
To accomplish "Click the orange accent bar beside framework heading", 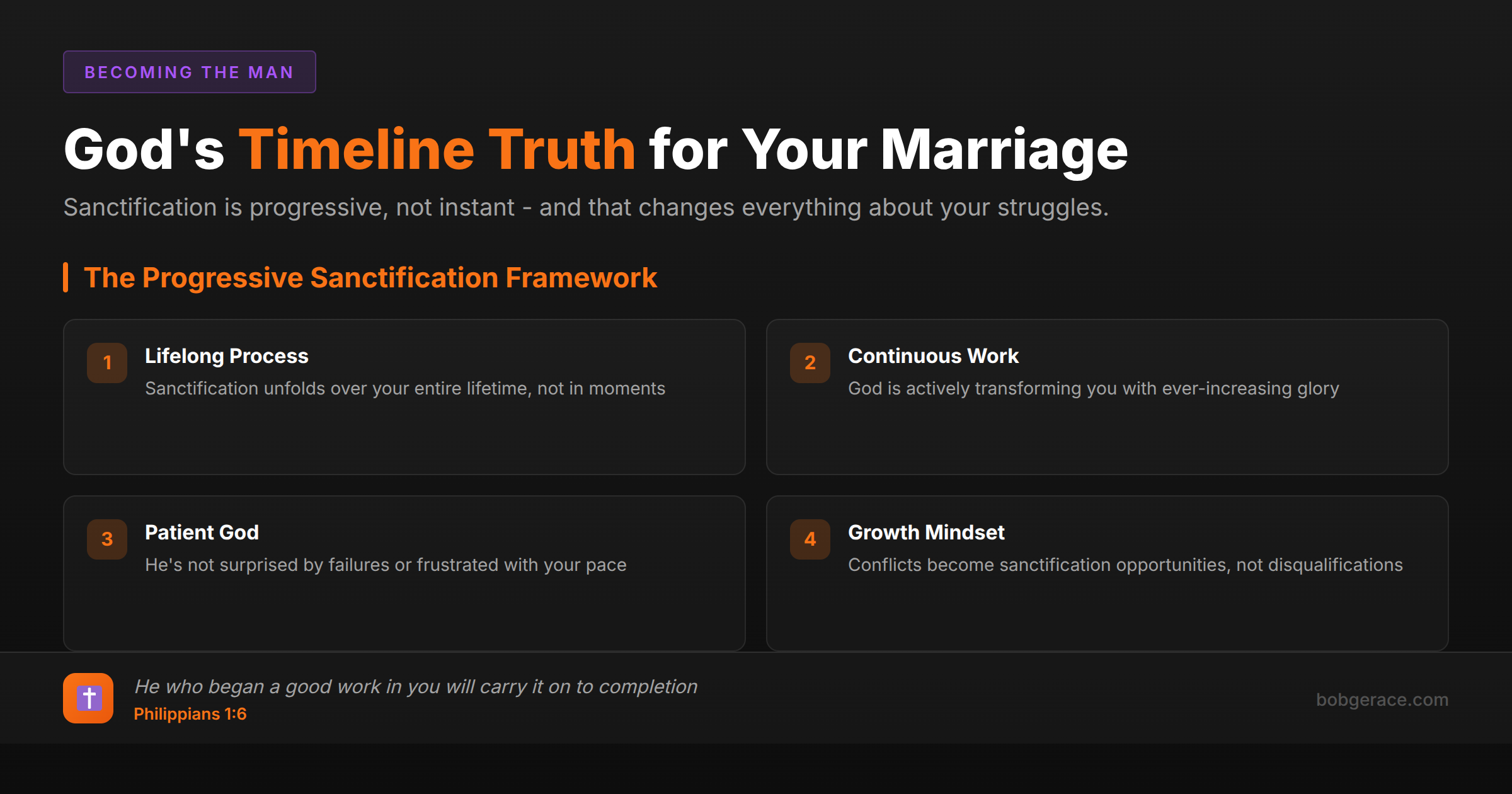I will click(x=66, y=277).
